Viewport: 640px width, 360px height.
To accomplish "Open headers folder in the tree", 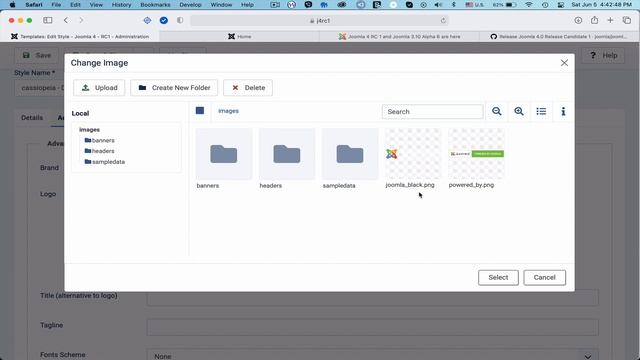I will pos(100,151).
